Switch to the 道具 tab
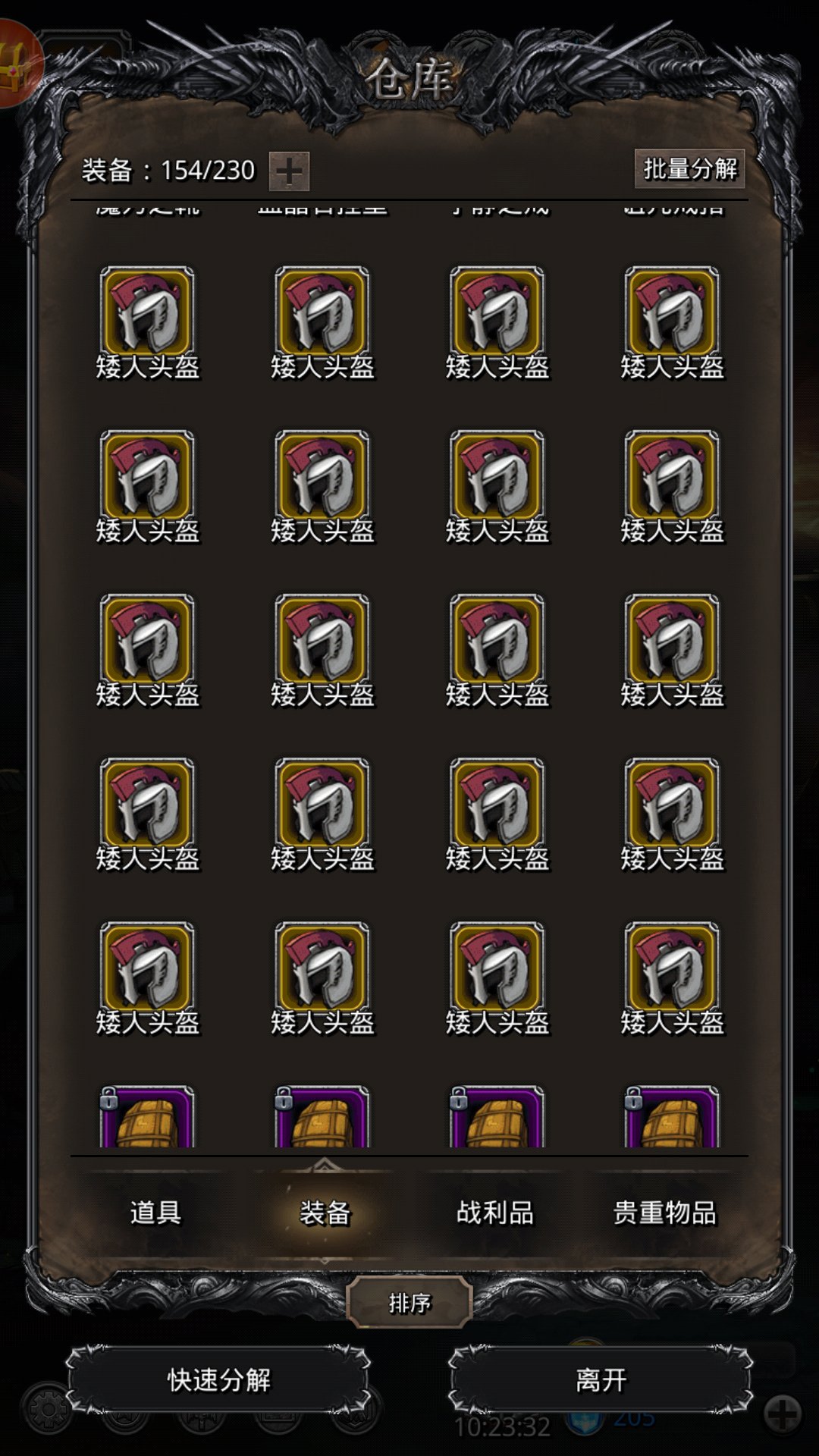This screenshot has width=819, height=1456. (155, 1213)
